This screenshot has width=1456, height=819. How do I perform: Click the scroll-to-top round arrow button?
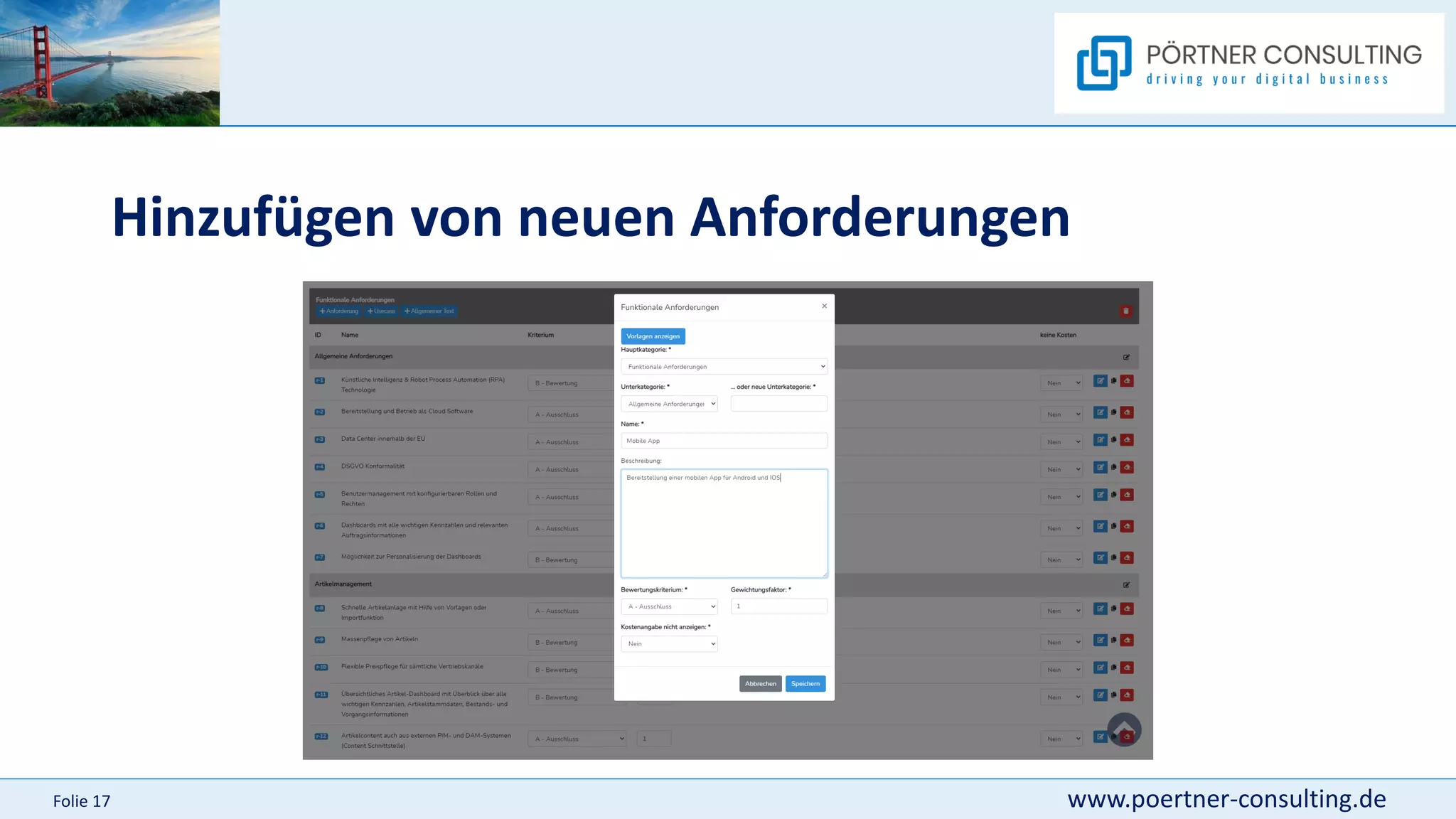coord(1124,729)
